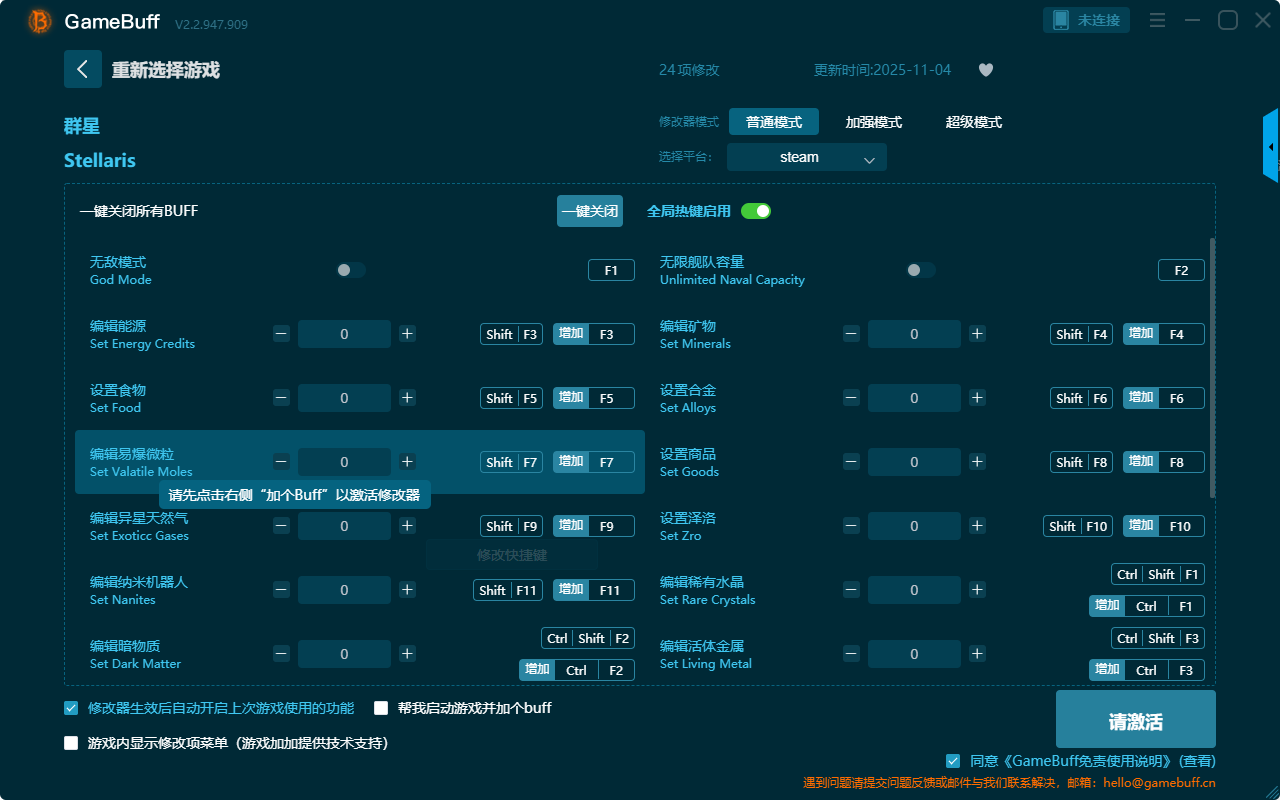This screenshot has height=800, width=1280.
Task: Click the Set Food value input field
Action: [x=344, y=398]
